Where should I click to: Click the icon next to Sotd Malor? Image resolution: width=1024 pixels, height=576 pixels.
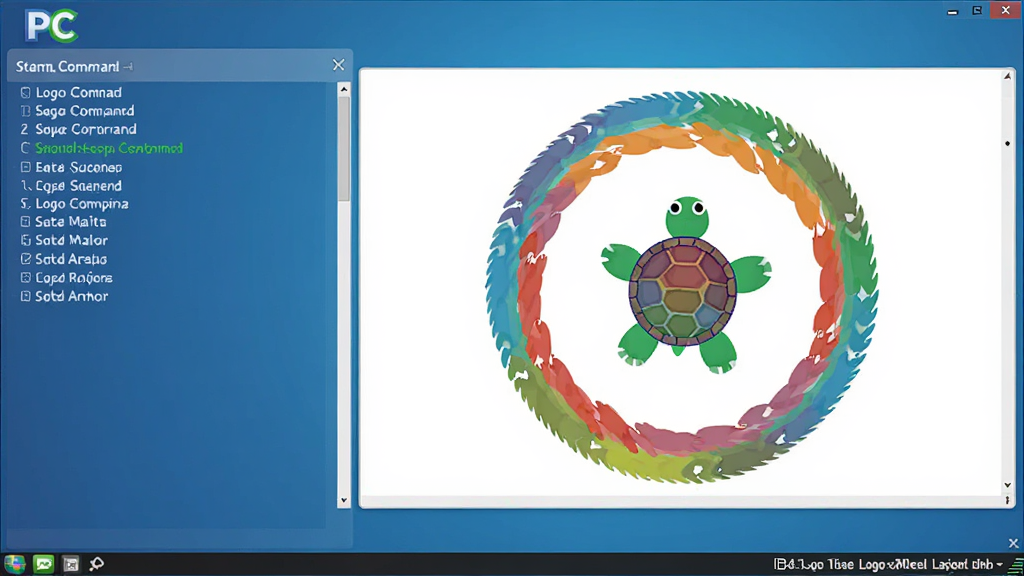point(25,240)
